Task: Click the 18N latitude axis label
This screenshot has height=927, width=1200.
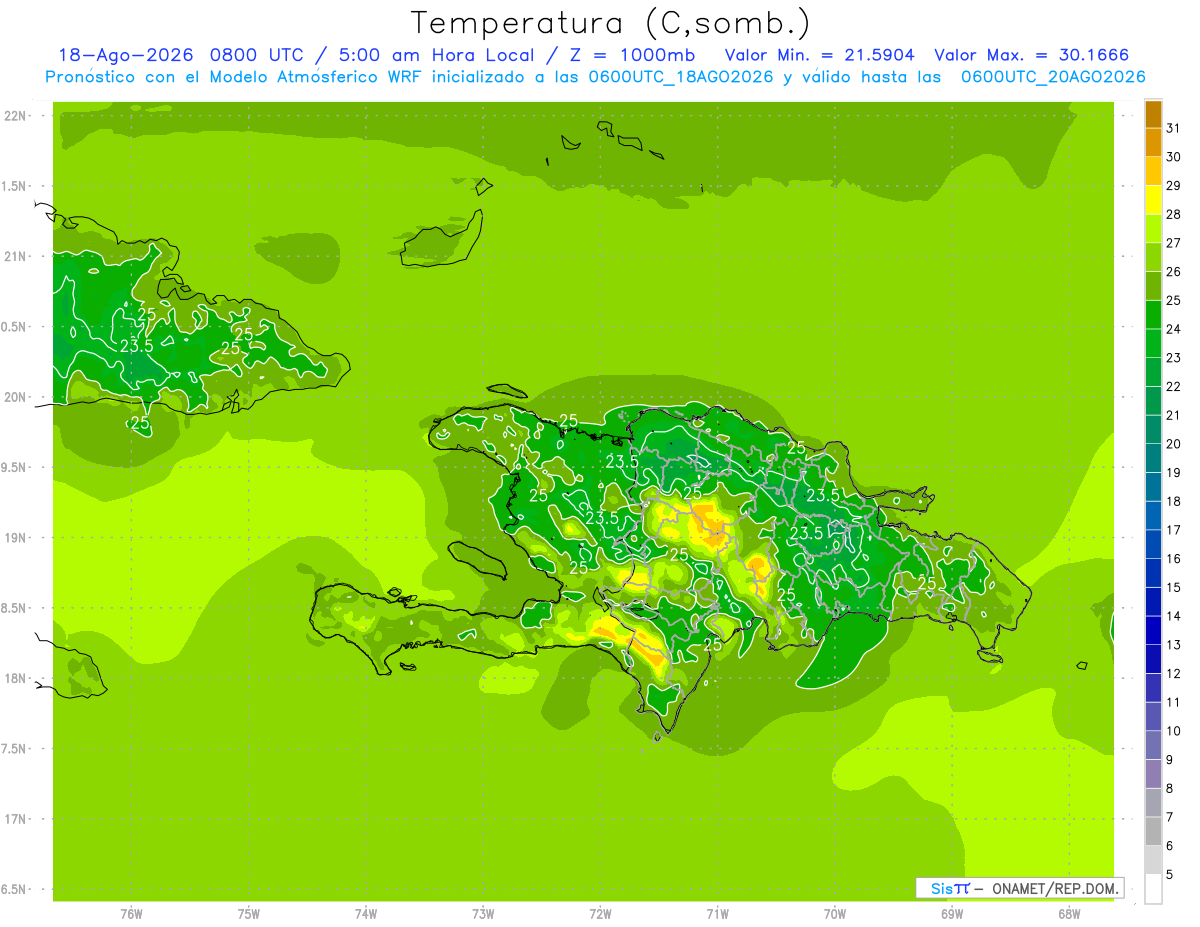Action: coord(17,678)
